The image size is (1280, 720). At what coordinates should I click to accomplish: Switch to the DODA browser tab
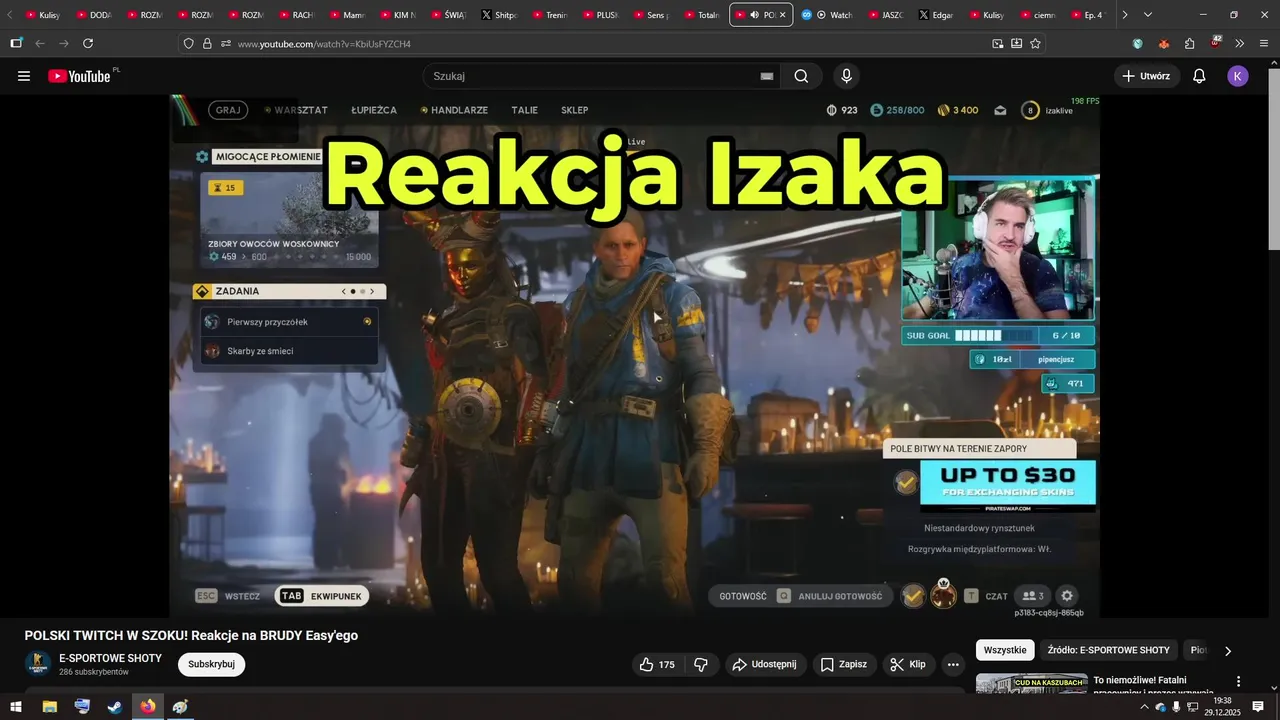click(93, 15)
